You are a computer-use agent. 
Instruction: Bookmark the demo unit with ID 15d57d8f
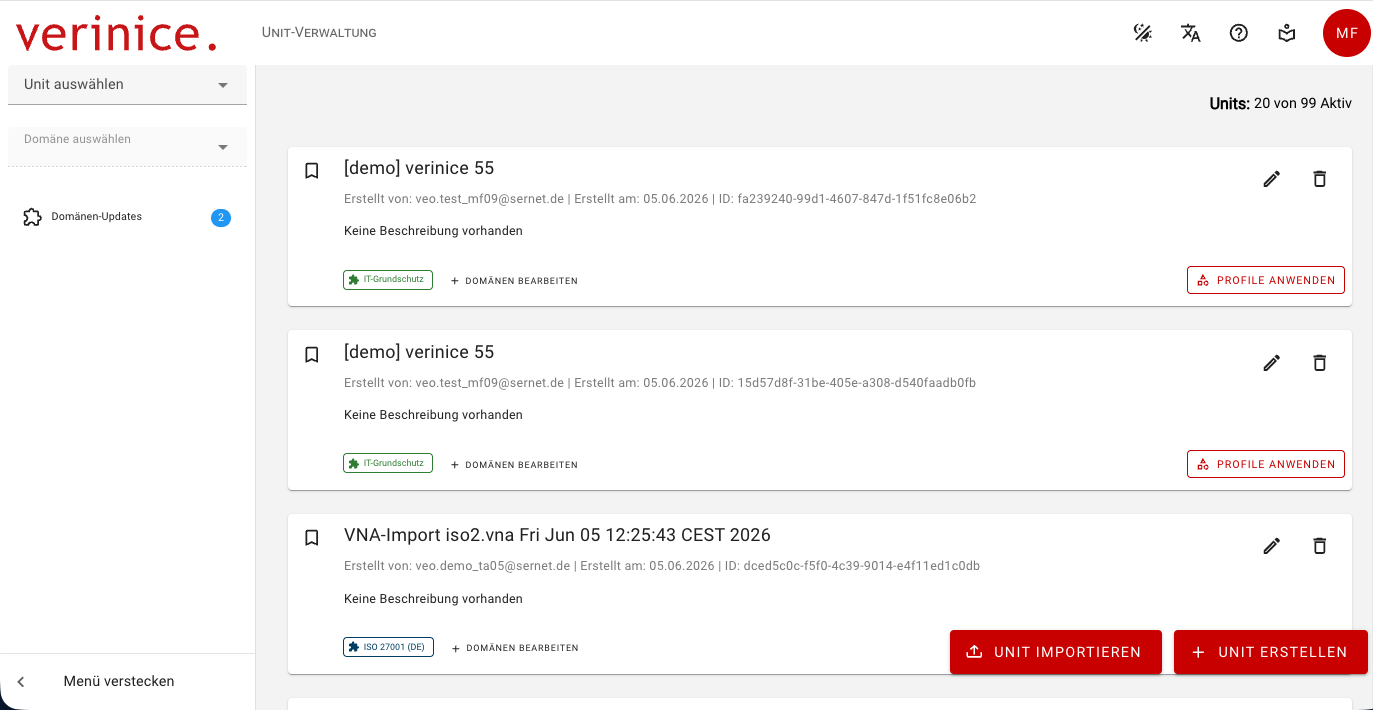coord(312,355)
